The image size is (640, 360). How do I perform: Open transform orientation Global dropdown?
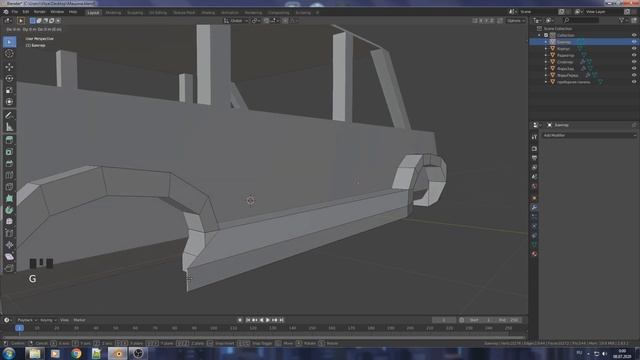(236, 20)
